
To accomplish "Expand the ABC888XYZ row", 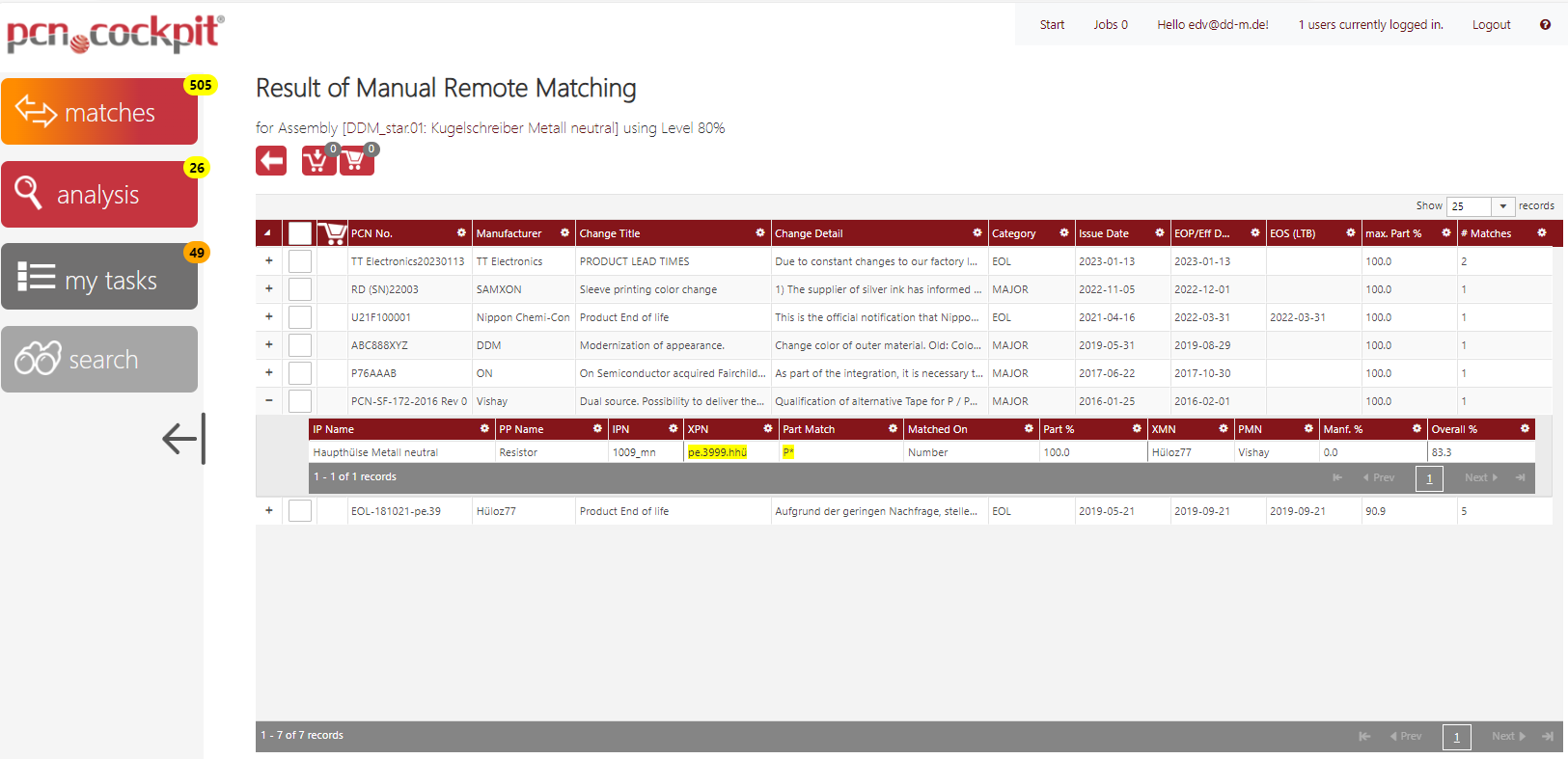I will click(x=269, y=344).
